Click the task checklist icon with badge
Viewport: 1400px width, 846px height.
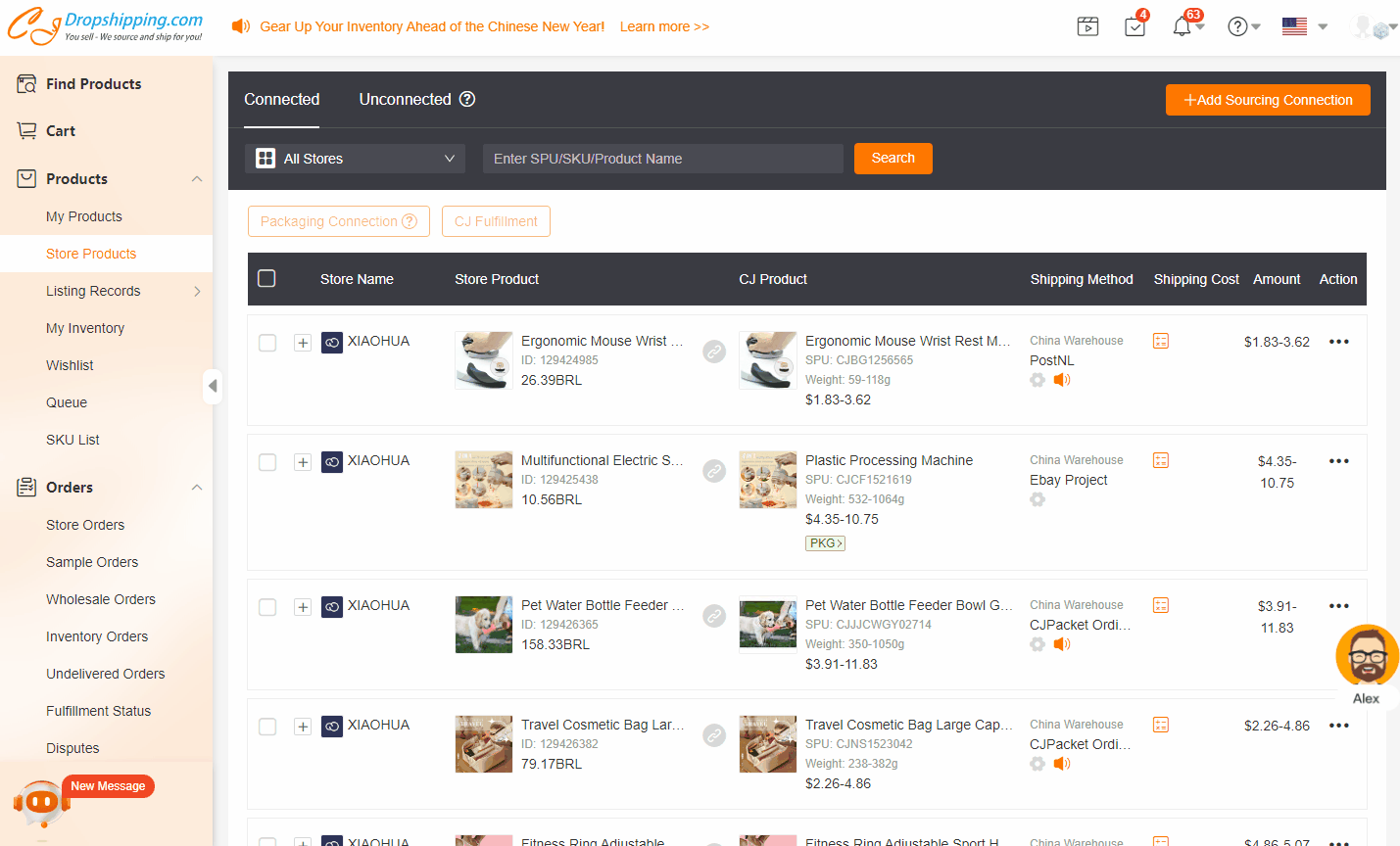[x=1134, y=26]
